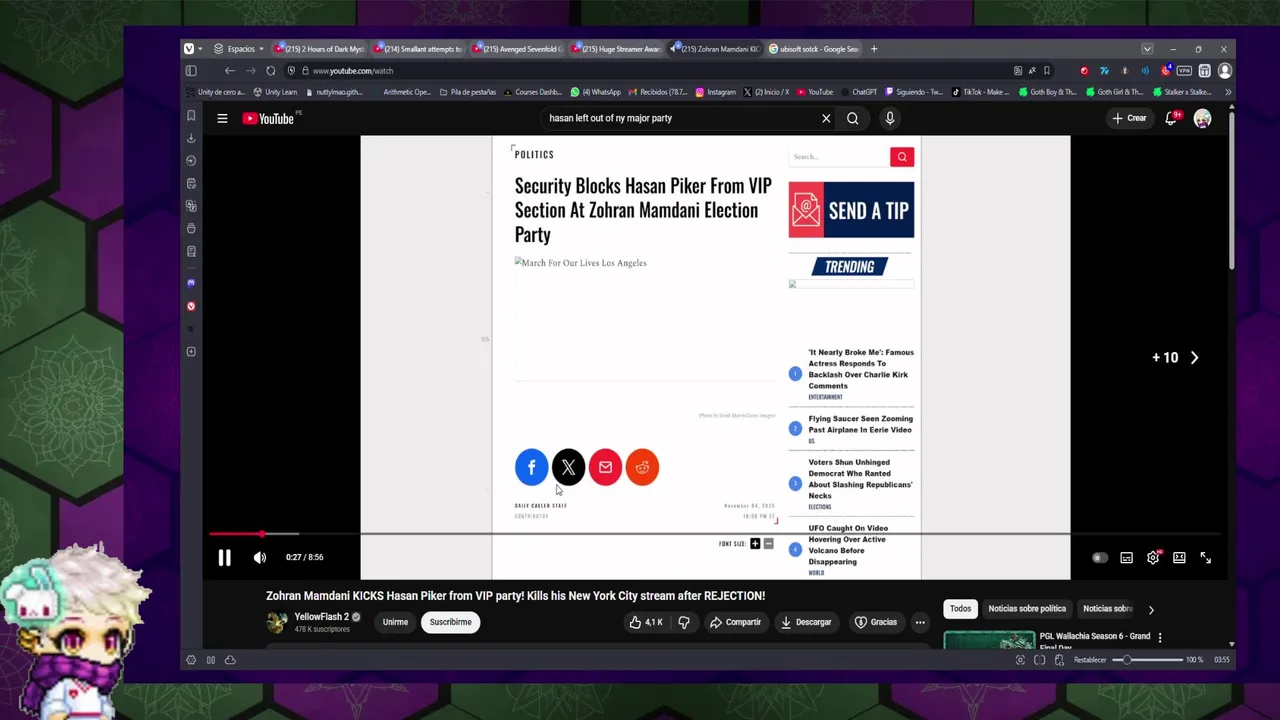Image resolution: width=1280 pixels, height=720 pixels.
Task: Capture page with status bar camera icon
Action: (x=1020, y=660)
